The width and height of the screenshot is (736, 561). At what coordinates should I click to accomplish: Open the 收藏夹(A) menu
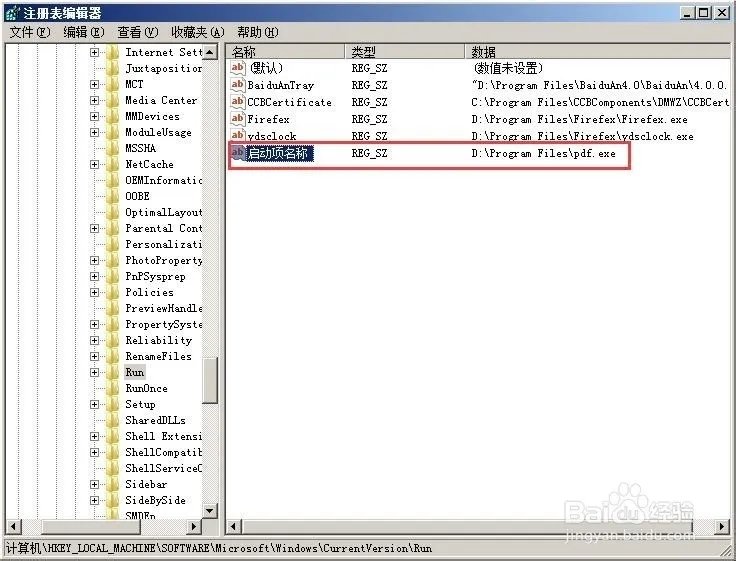[x=198, y=32]
